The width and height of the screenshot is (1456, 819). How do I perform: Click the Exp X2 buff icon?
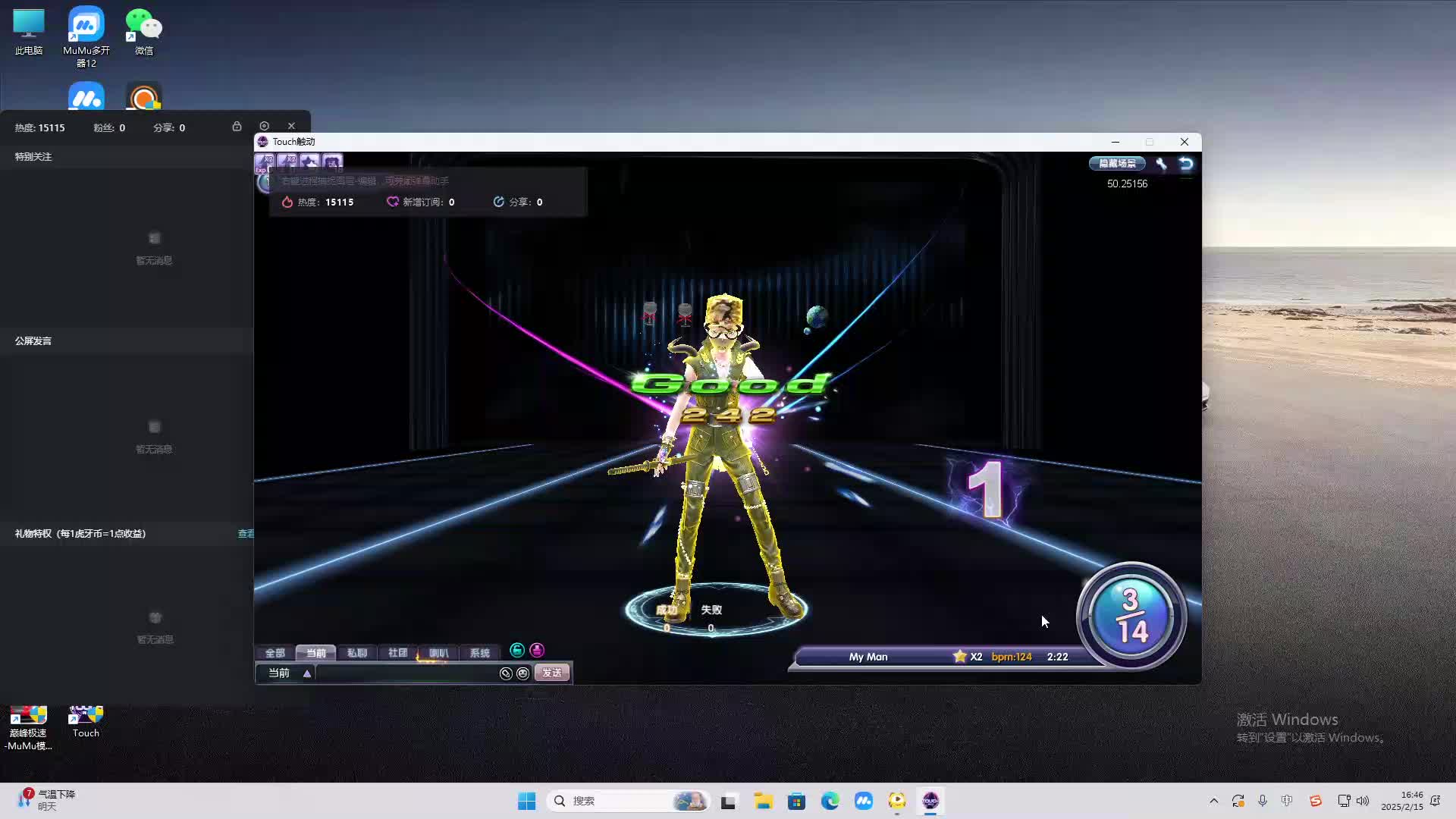tap(265, 162)
